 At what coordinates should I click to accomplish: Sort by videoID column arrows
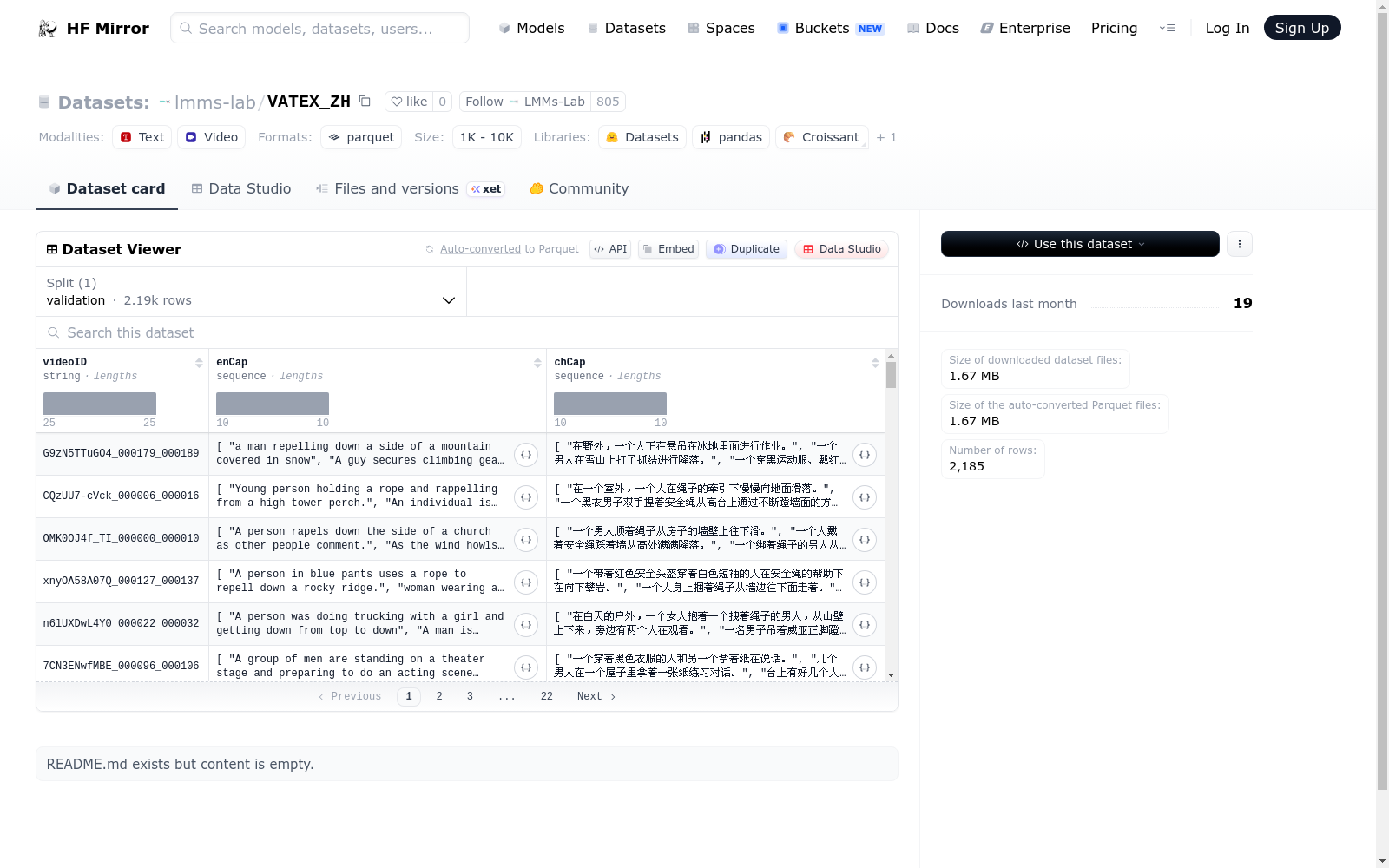tap(199, 363)
